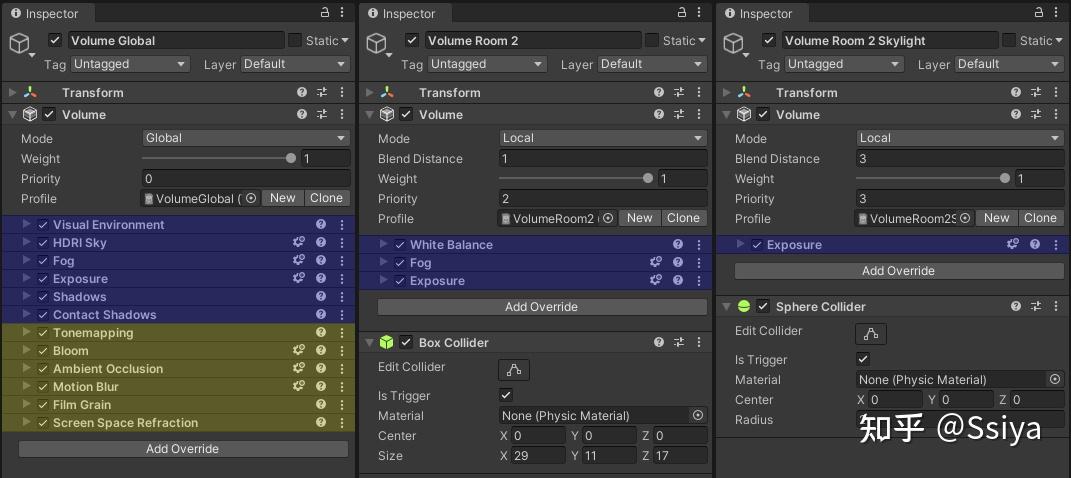
Task: Click Add Override in Volume Global
Action: click(x=182, y=449)
